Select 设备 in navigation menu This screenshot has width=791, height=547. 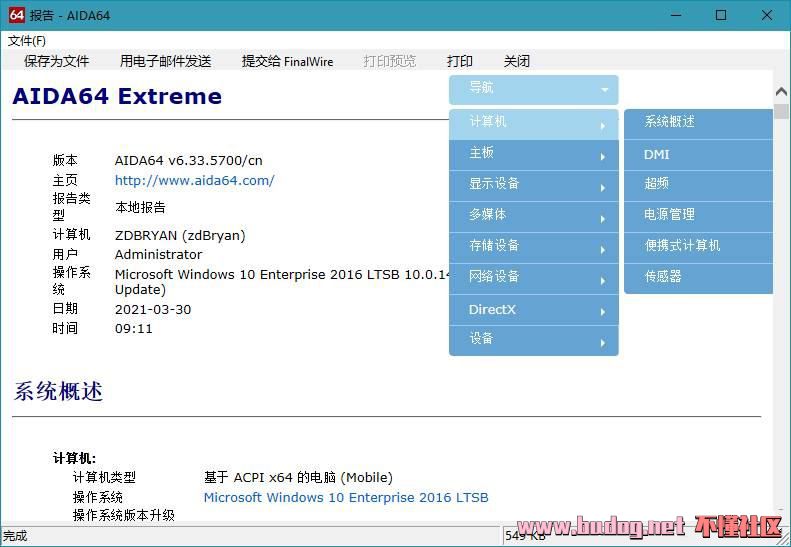(x=534, y=341)
